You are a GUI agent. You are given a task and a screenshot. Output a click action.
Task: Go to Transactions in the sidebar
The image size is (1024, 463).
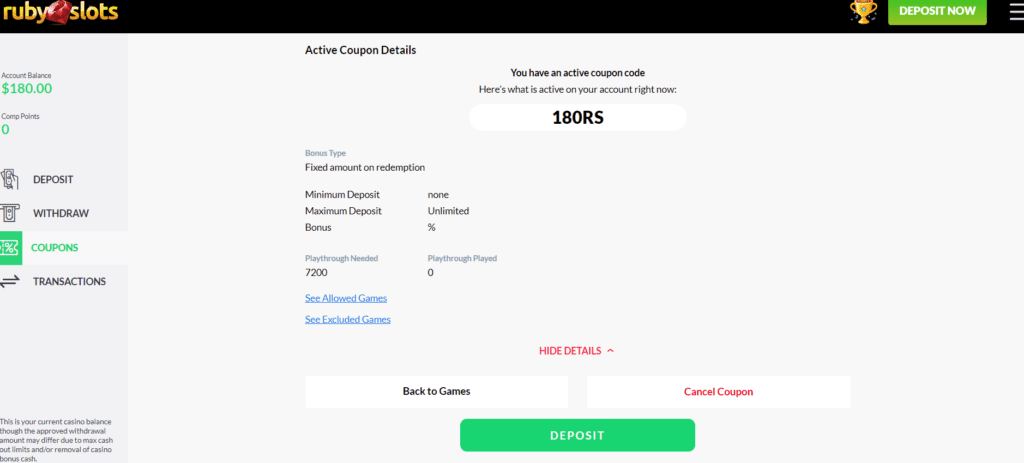point(70,281)
